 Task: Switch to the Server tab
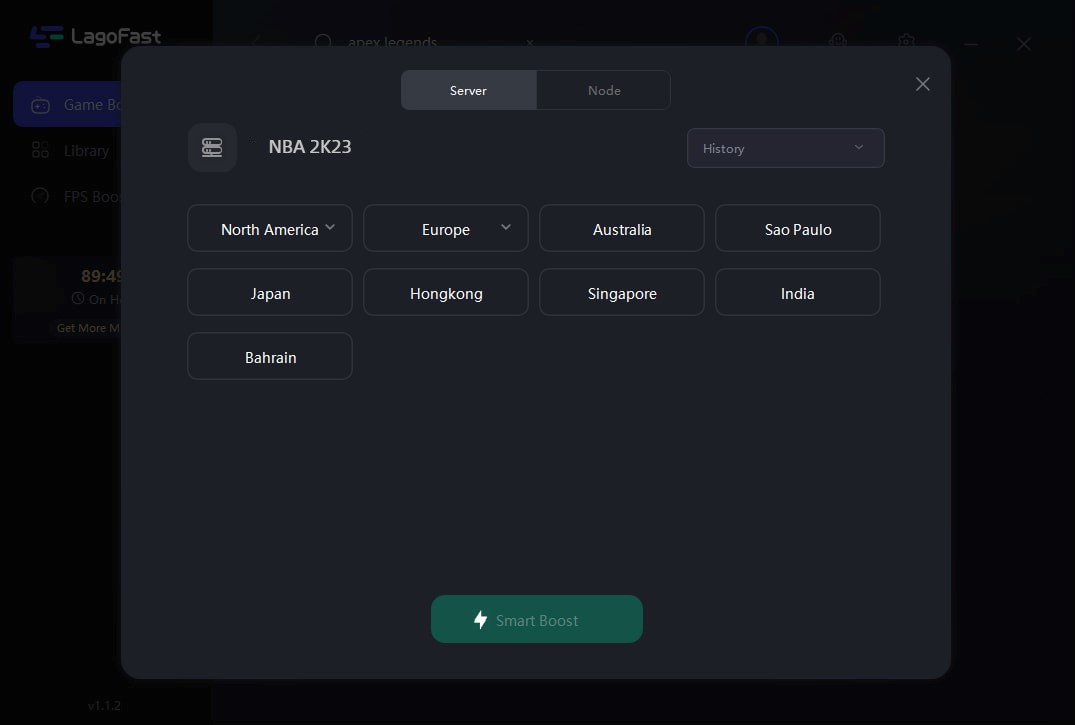[x=468, y=90]
